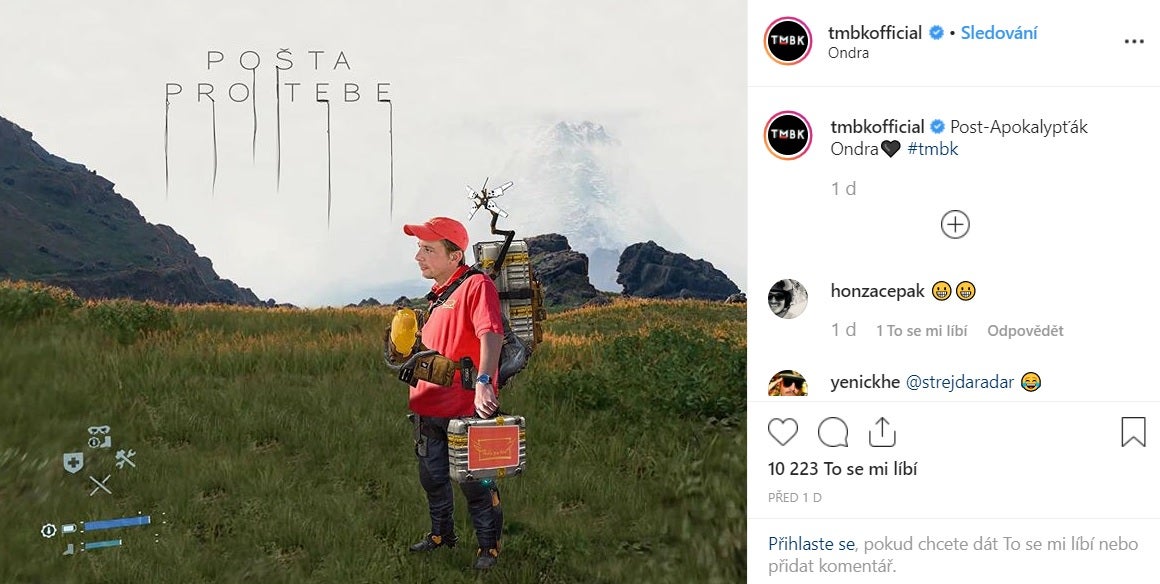View honzacepak's profile avatar
The height and width of the screenshot is (584, 1160).
[x=788, y=298]
